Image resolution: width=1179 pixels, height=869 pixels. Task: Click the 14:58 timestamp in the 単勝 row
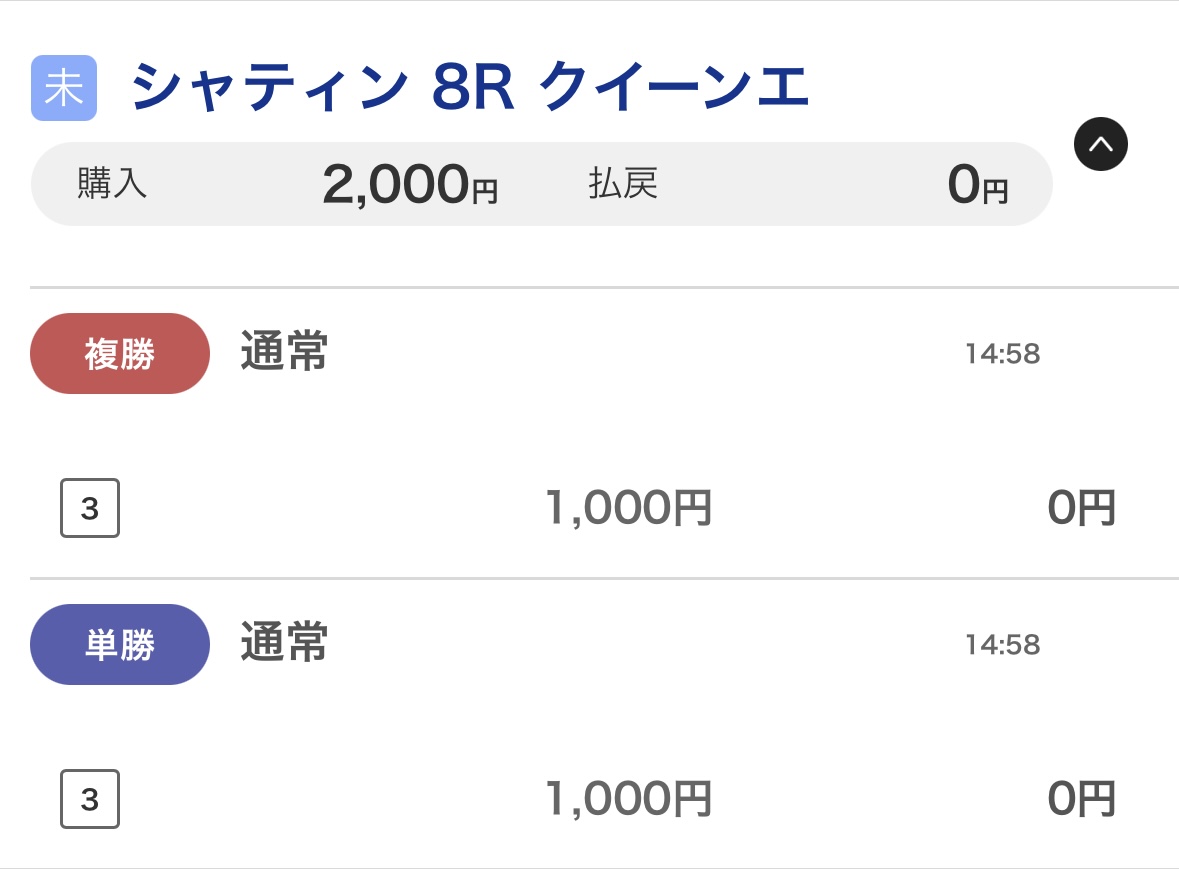(1002, 645)
